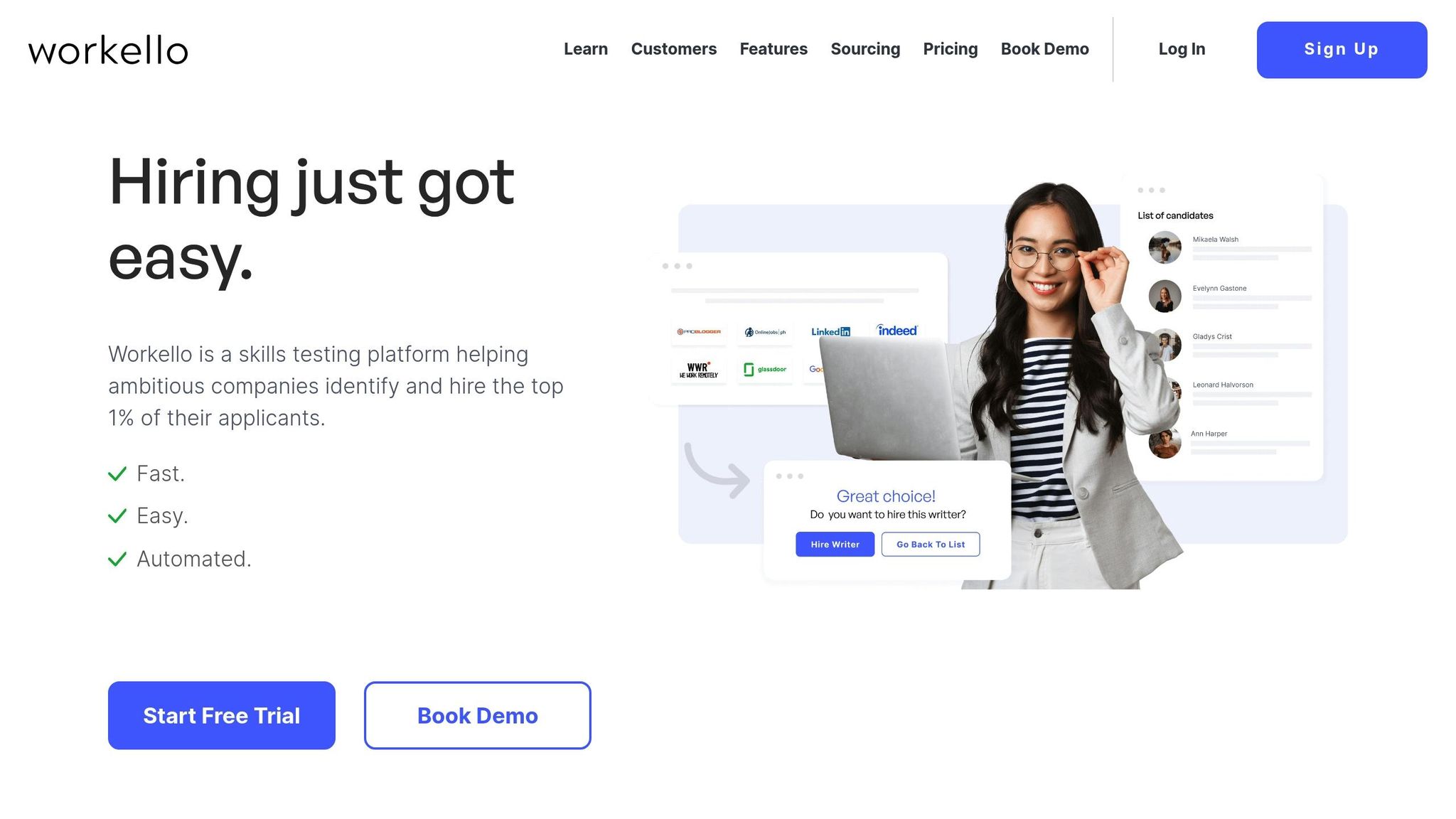The width and height of the screenshot is (1456, 819).
Task: Click the We Work Remotely logo tile
Action: point(698,370)
